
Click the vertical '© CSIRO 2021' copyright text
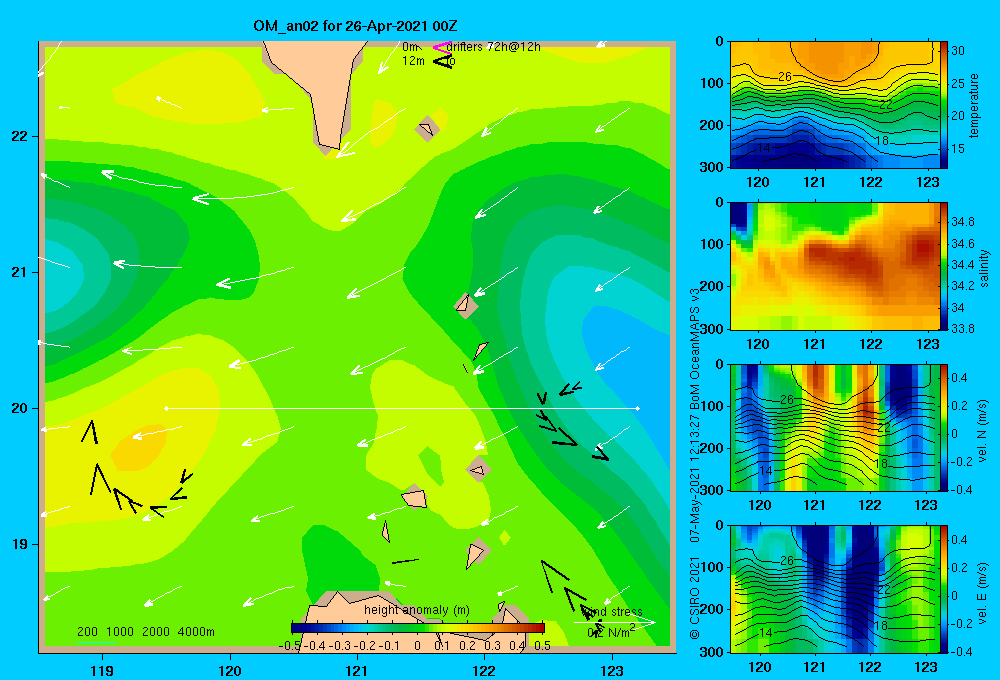(695, 598)
